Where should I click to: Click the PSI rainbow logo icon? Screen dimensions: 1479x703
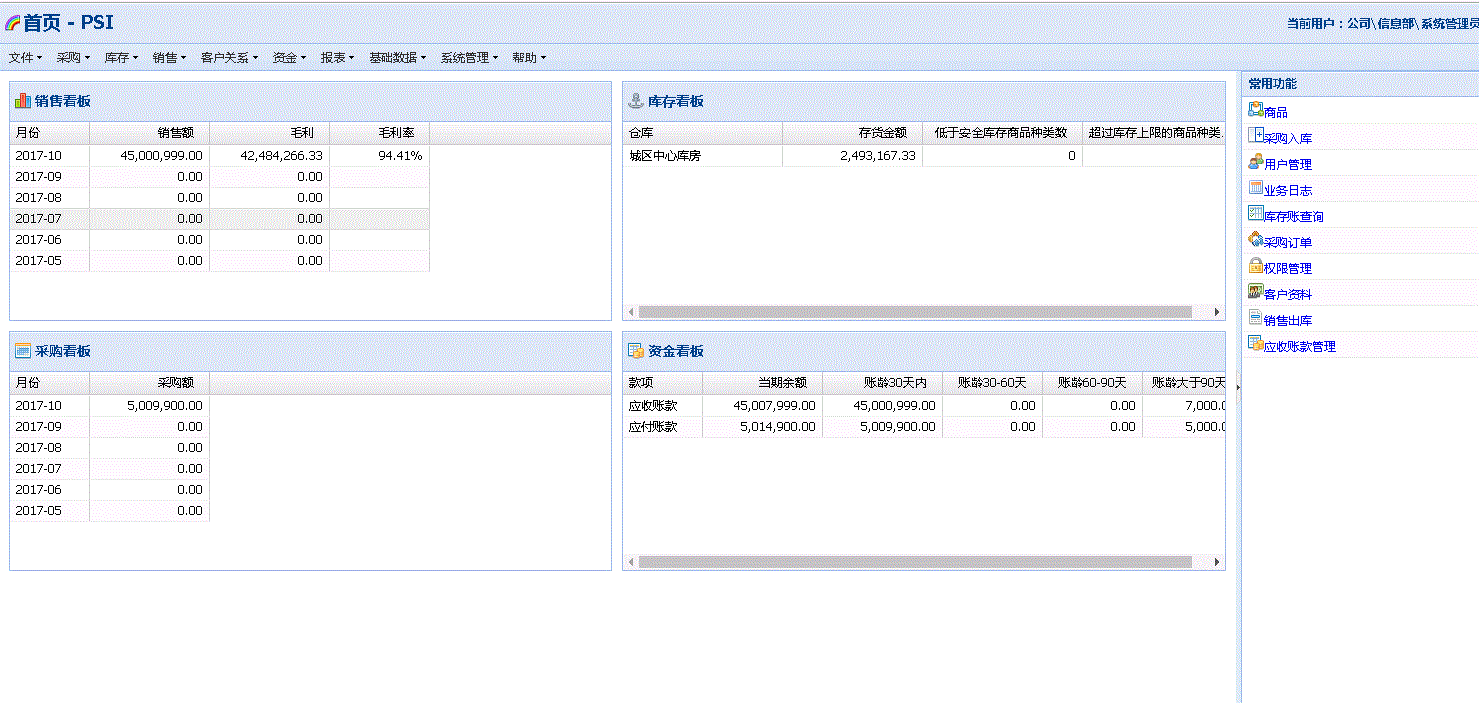point(13,23)
